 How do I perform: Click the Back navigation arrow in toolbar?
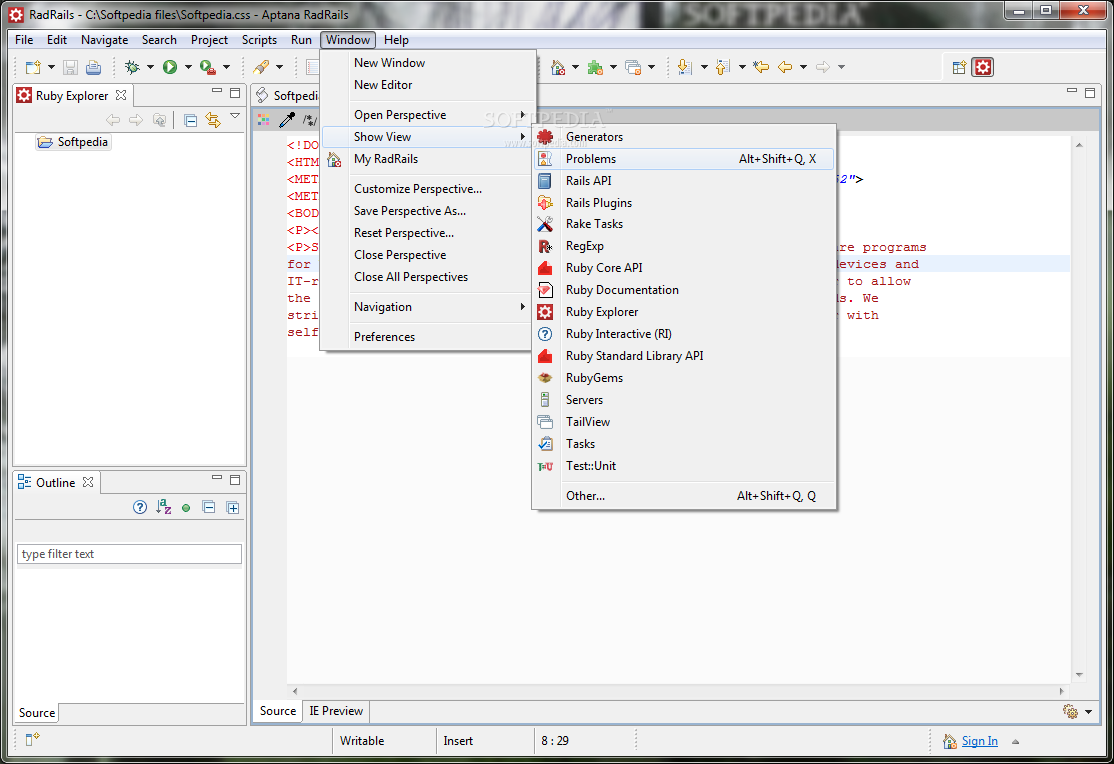click(785, 67)
